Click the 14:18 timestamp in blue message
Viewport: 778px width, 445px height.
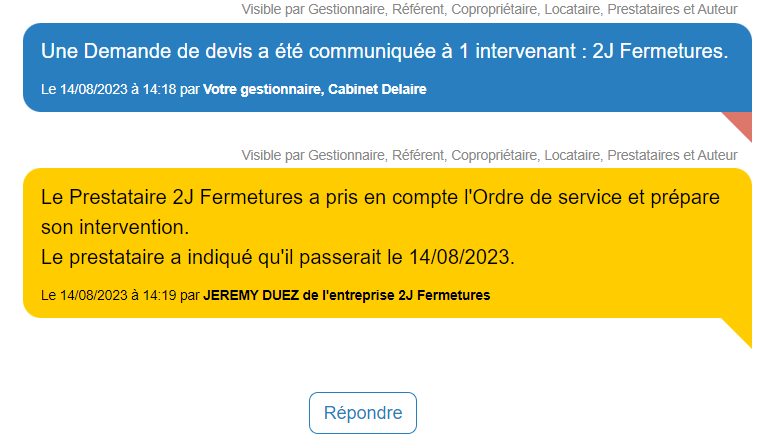(x=159, y=89)
